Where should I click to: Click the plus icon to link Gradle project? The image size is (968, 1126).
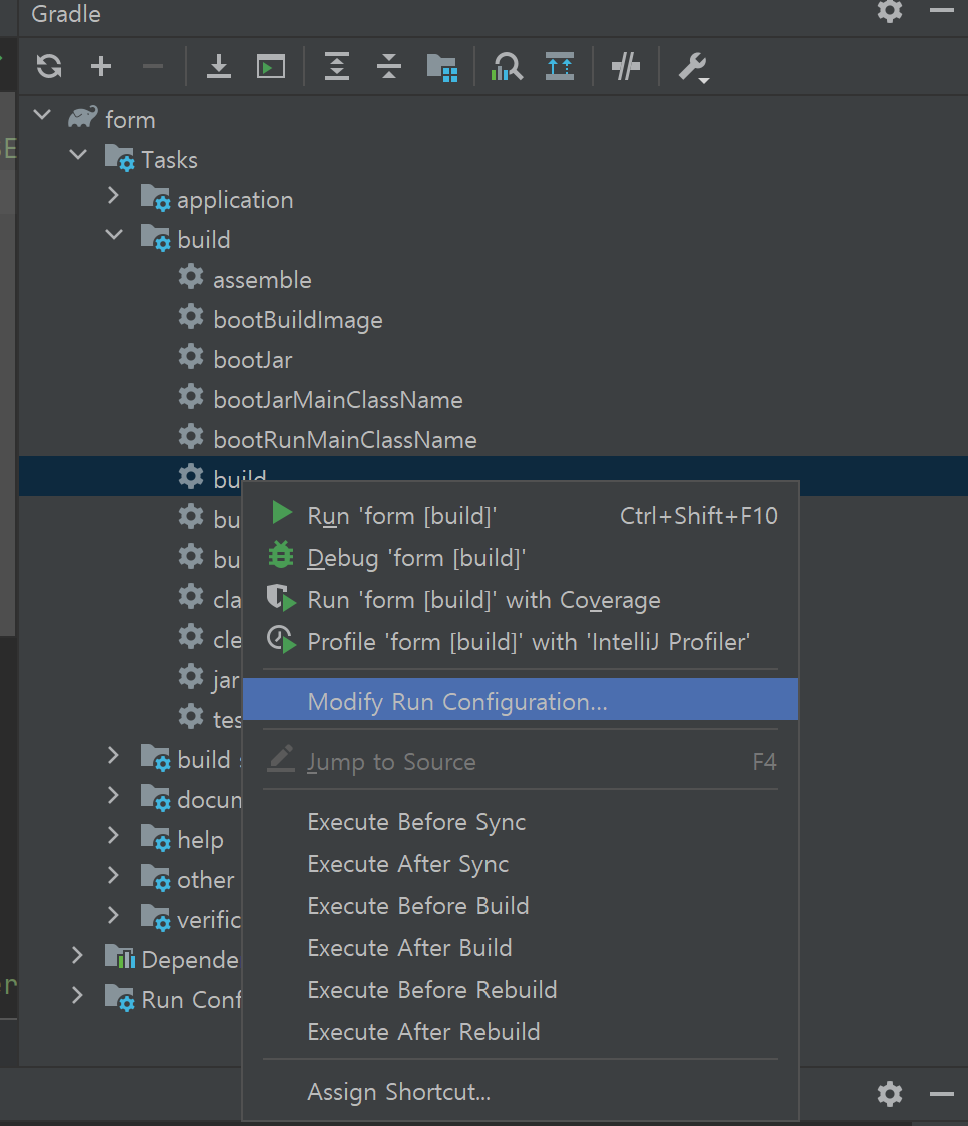pyautogui.click(x=101, y=67)
